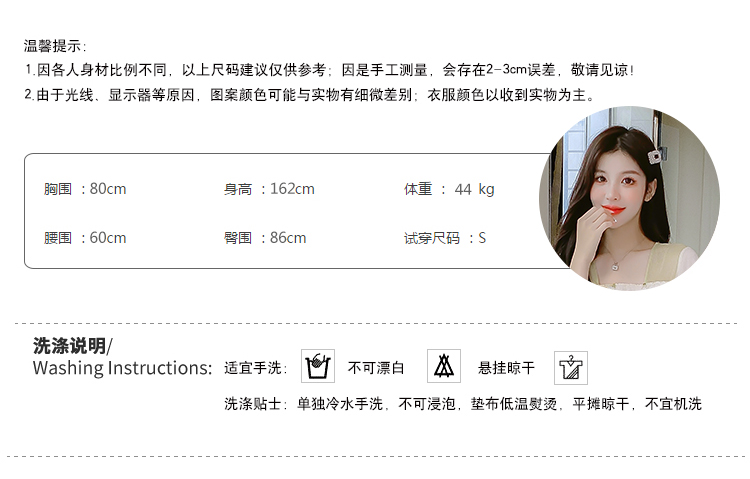
Task: Click the Washing Instructions English label
Action: pyautogui.click(x=122, y=368)
